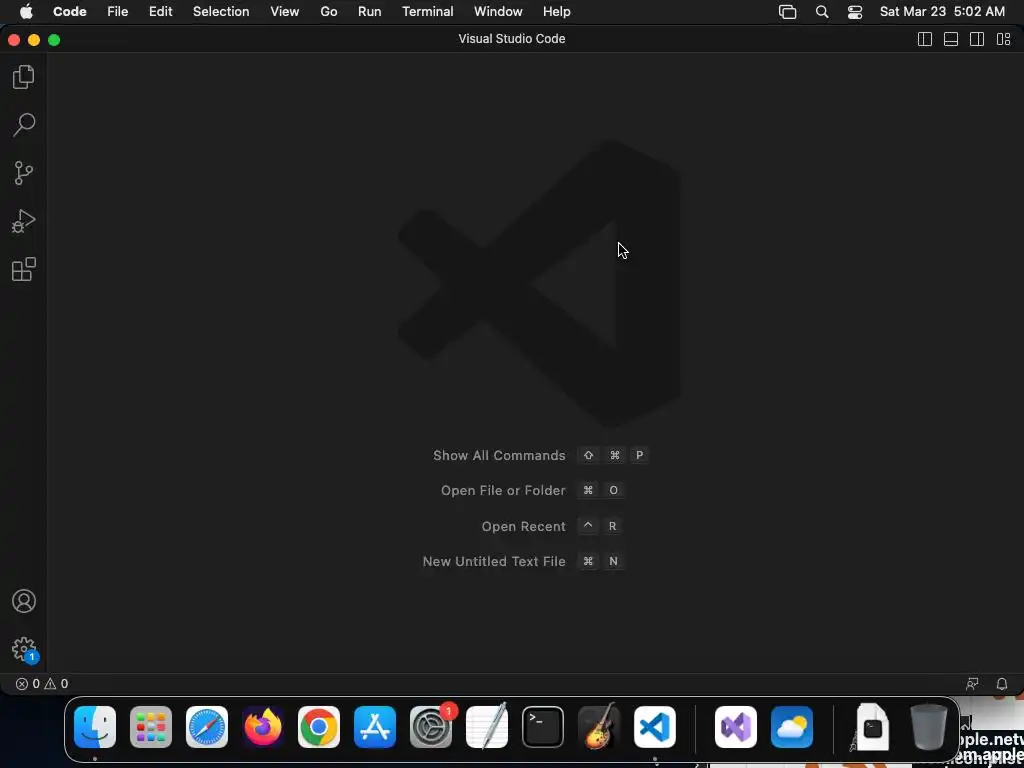The width and height of the screenshot is (1024, 768).
Task: Open the Code application menu
Action: pyautogui.click(x=70, y=12)
